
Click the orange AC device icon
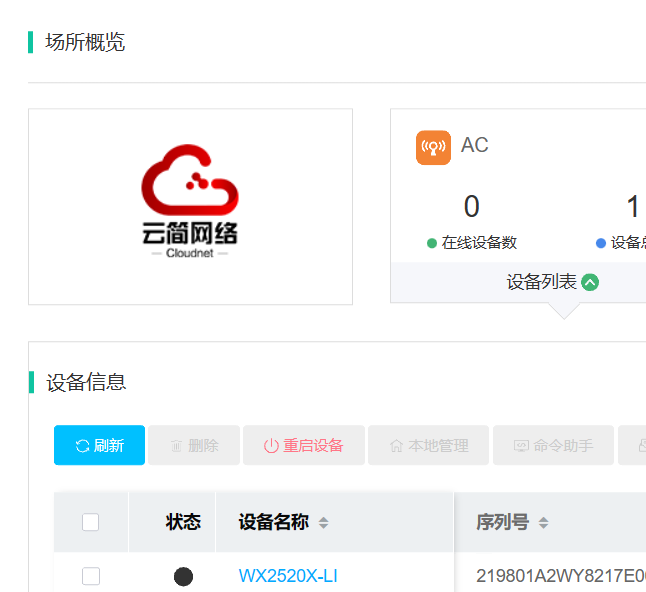click(433, 147)
